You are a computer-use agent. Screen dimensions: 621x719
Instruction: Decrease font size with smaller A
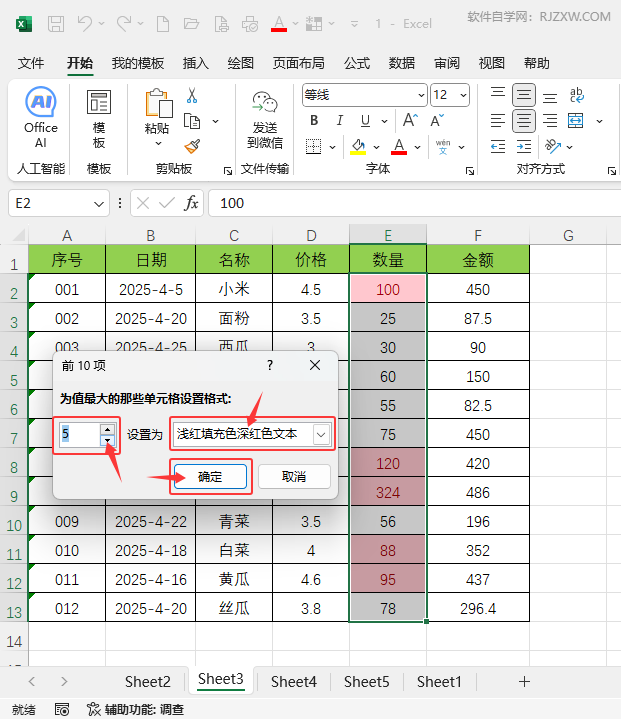coord(437,121)
